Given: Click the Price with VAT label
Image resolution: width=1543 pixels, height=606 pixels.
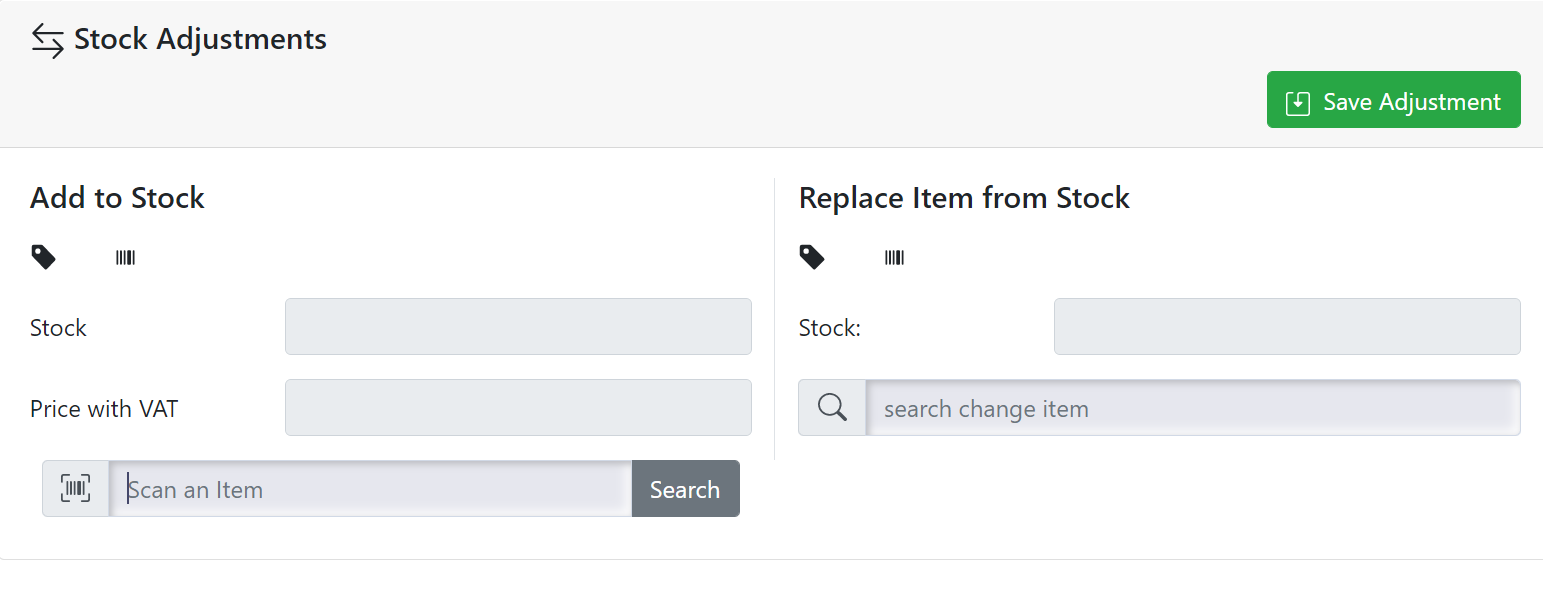Looking at the screenshot, I should click(104, 408).
